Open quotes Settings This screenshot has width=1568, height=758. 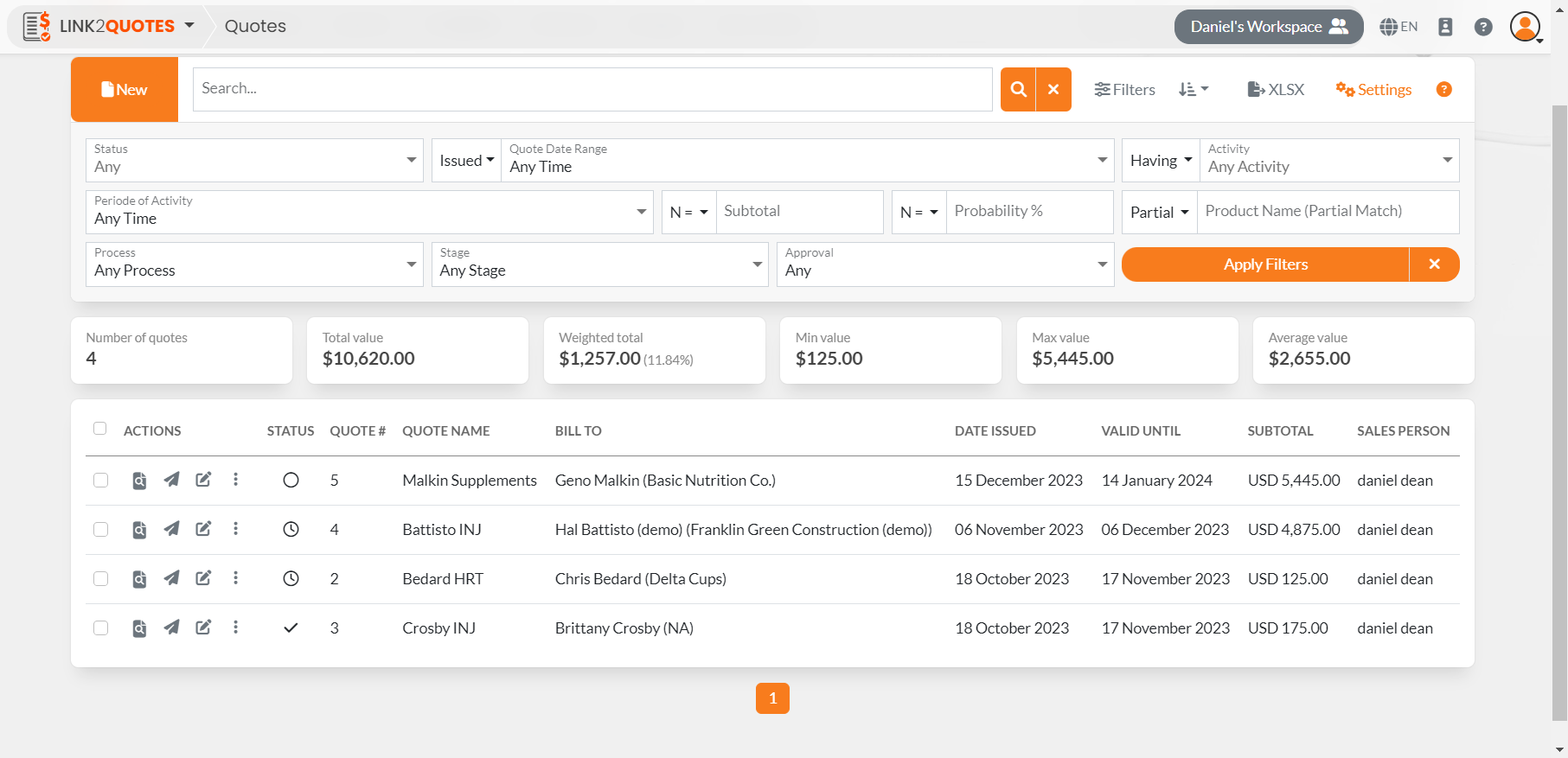click(1373, 89)
